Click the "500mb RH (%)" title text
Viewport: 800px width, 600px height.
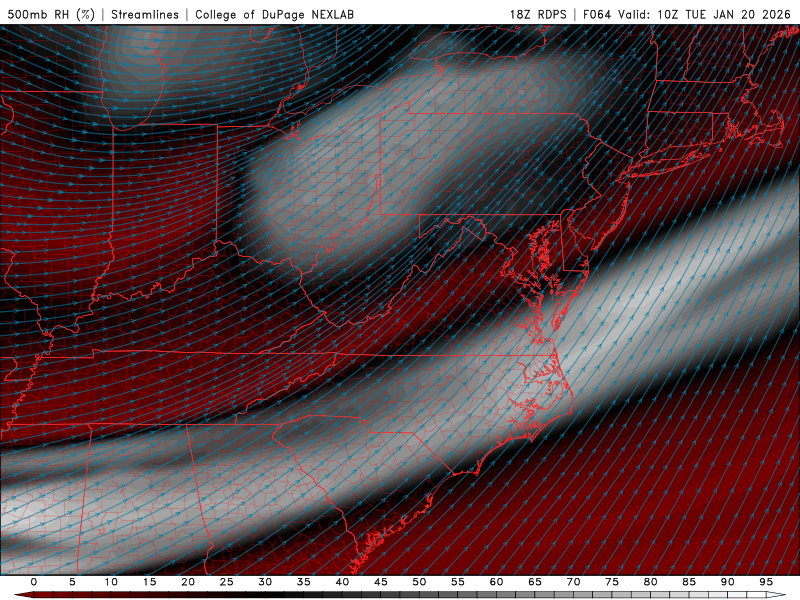[51, 14]
